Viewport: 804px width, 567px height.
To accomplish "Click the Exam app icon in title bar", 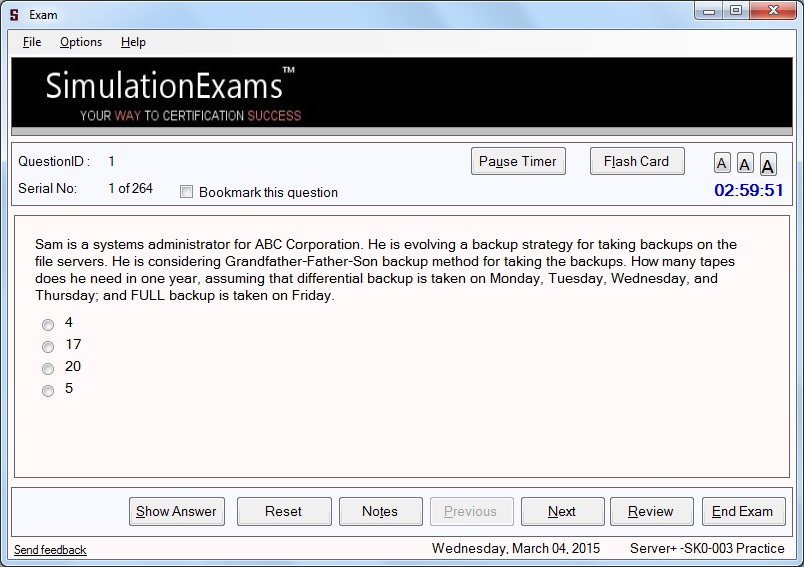I will click(15, 15).
